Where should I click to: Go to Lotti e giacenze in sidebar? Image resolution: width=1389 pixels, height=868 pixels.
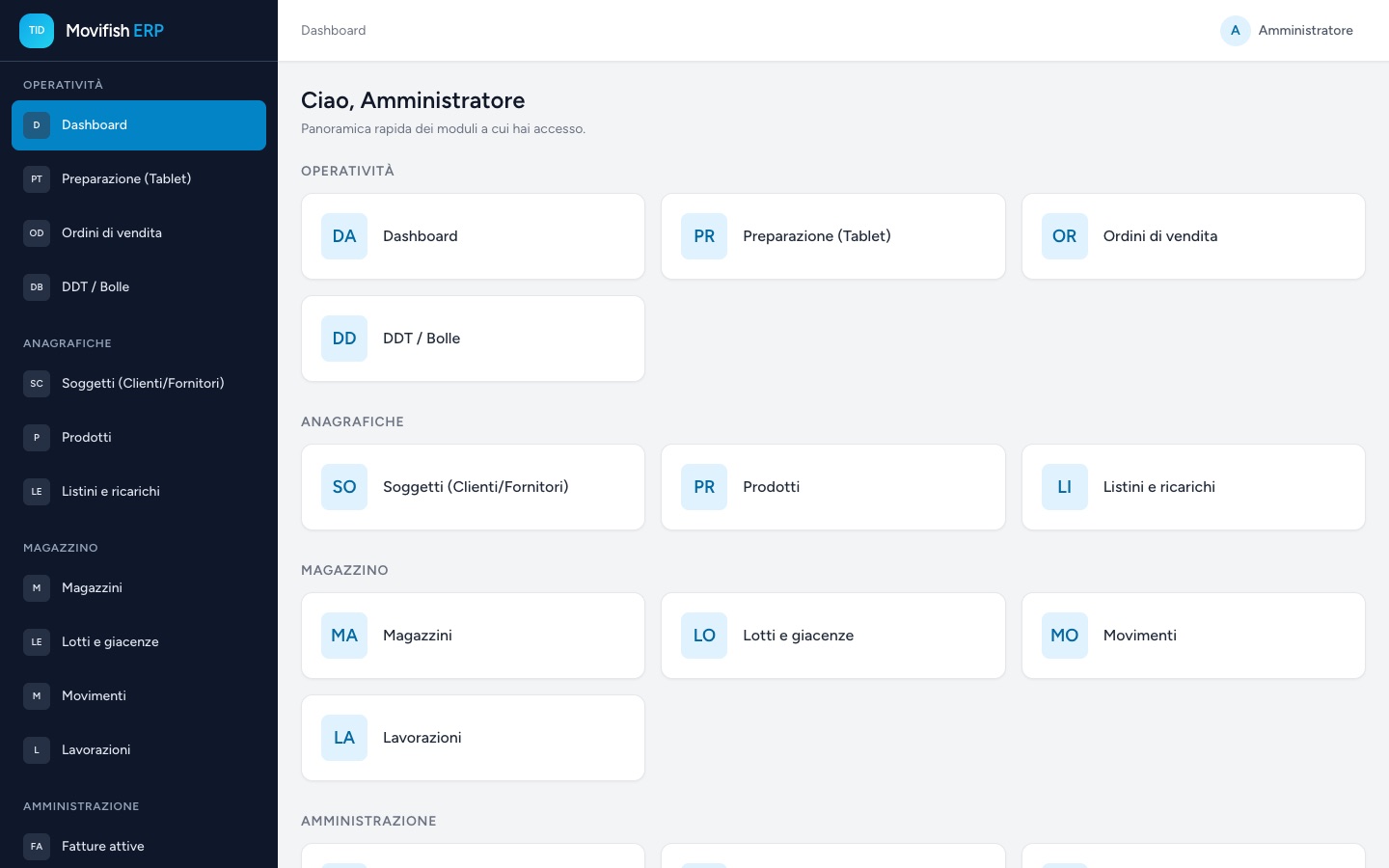tap(139, 642)
